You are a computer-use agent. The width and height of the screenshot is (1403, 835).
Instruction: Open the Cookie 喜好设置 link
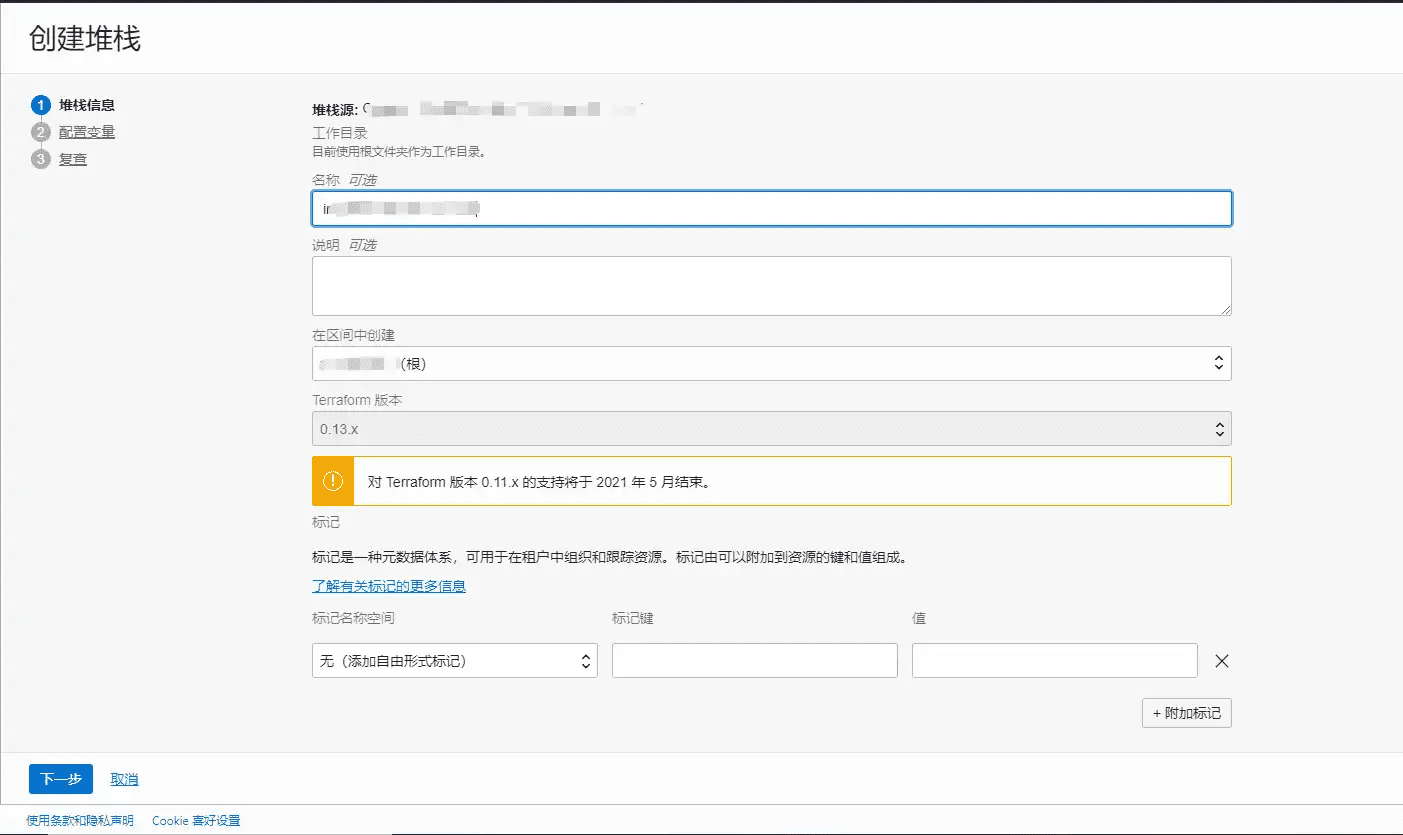click(196, 819)
